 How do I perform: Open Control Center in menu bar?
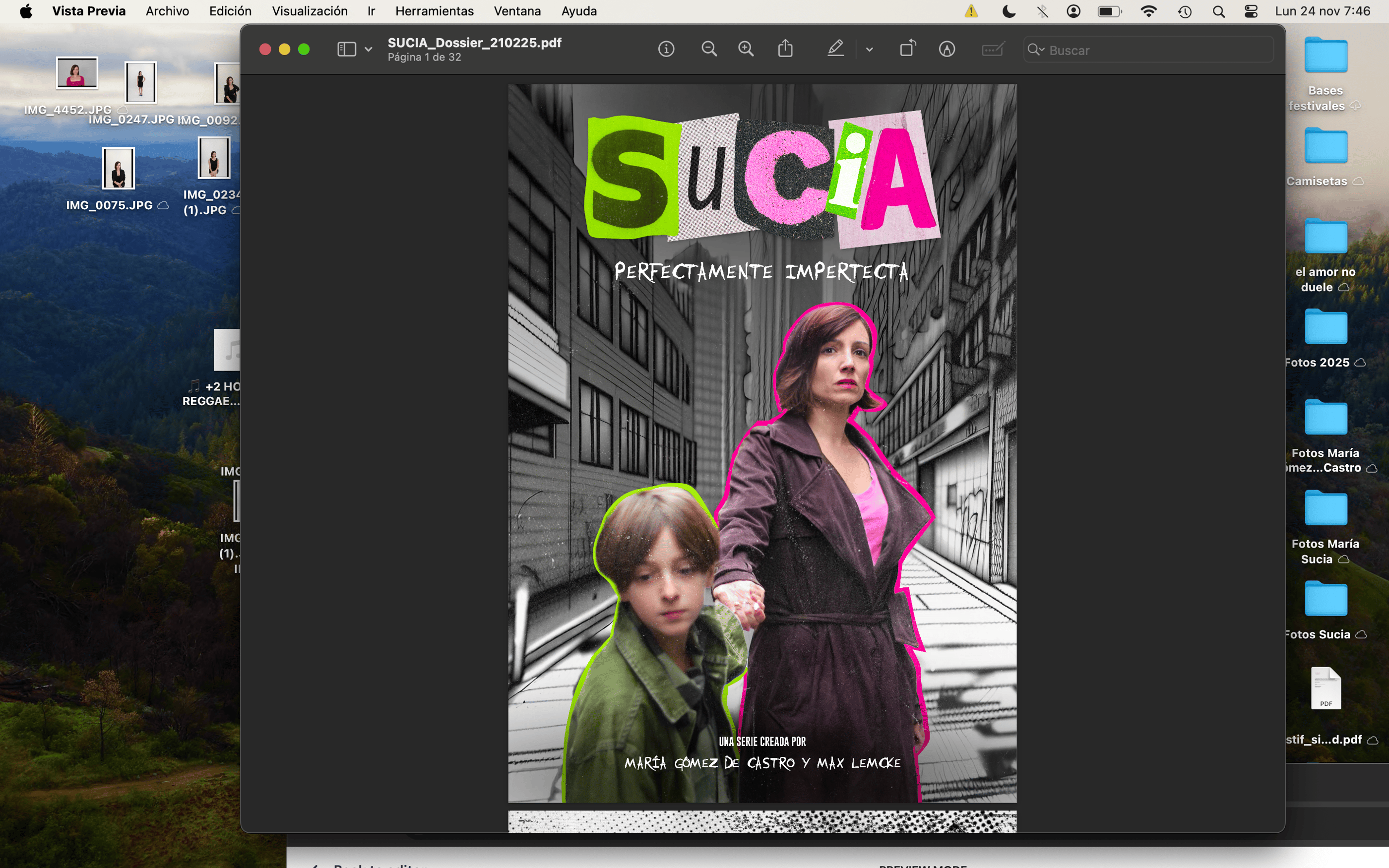coord(1251,11)
